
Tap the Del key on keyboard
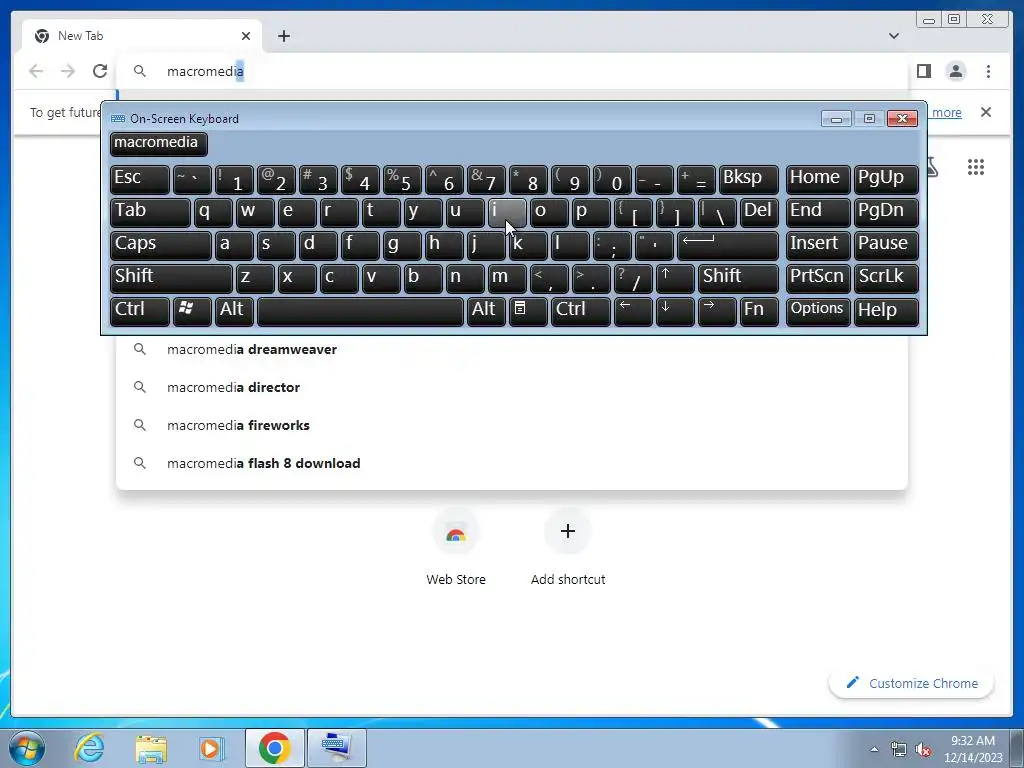click(x=759, y=212)
